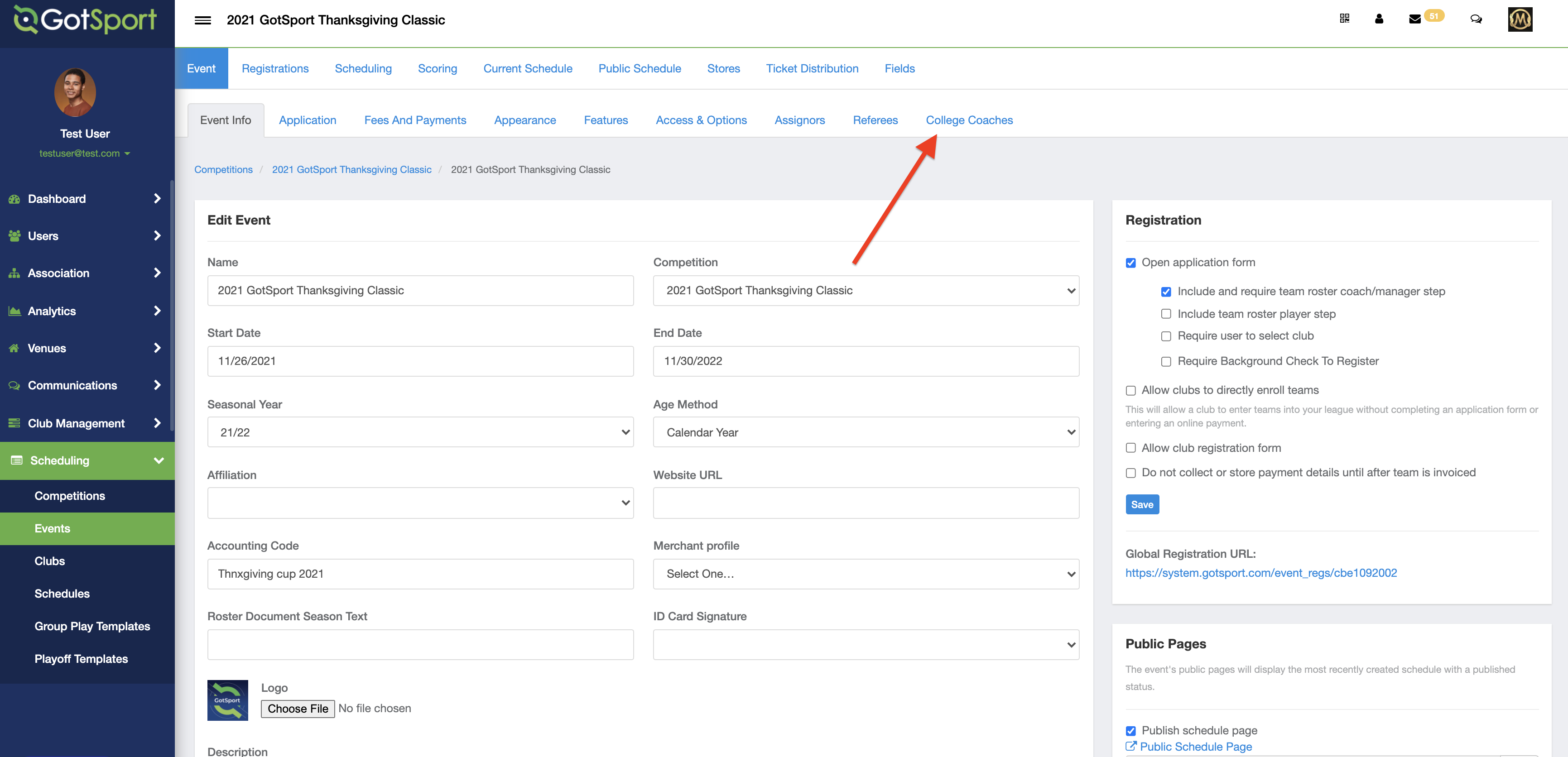The image size is (1568, 757).
Task: Click the Choose File logo button
Action: click(298, 708)
